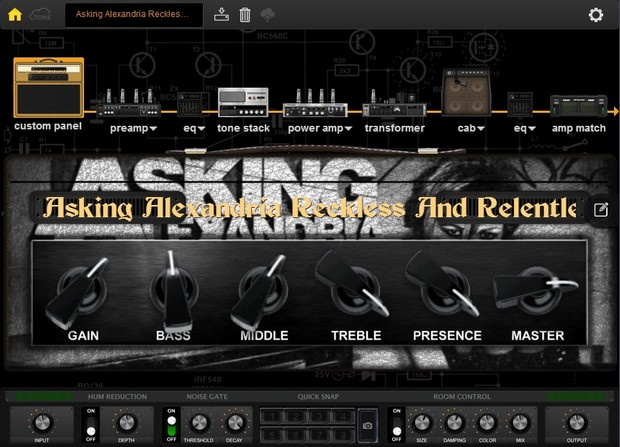Click the room DAMPING knob
This screenshot has height=447, width=620.
(455, 423)
